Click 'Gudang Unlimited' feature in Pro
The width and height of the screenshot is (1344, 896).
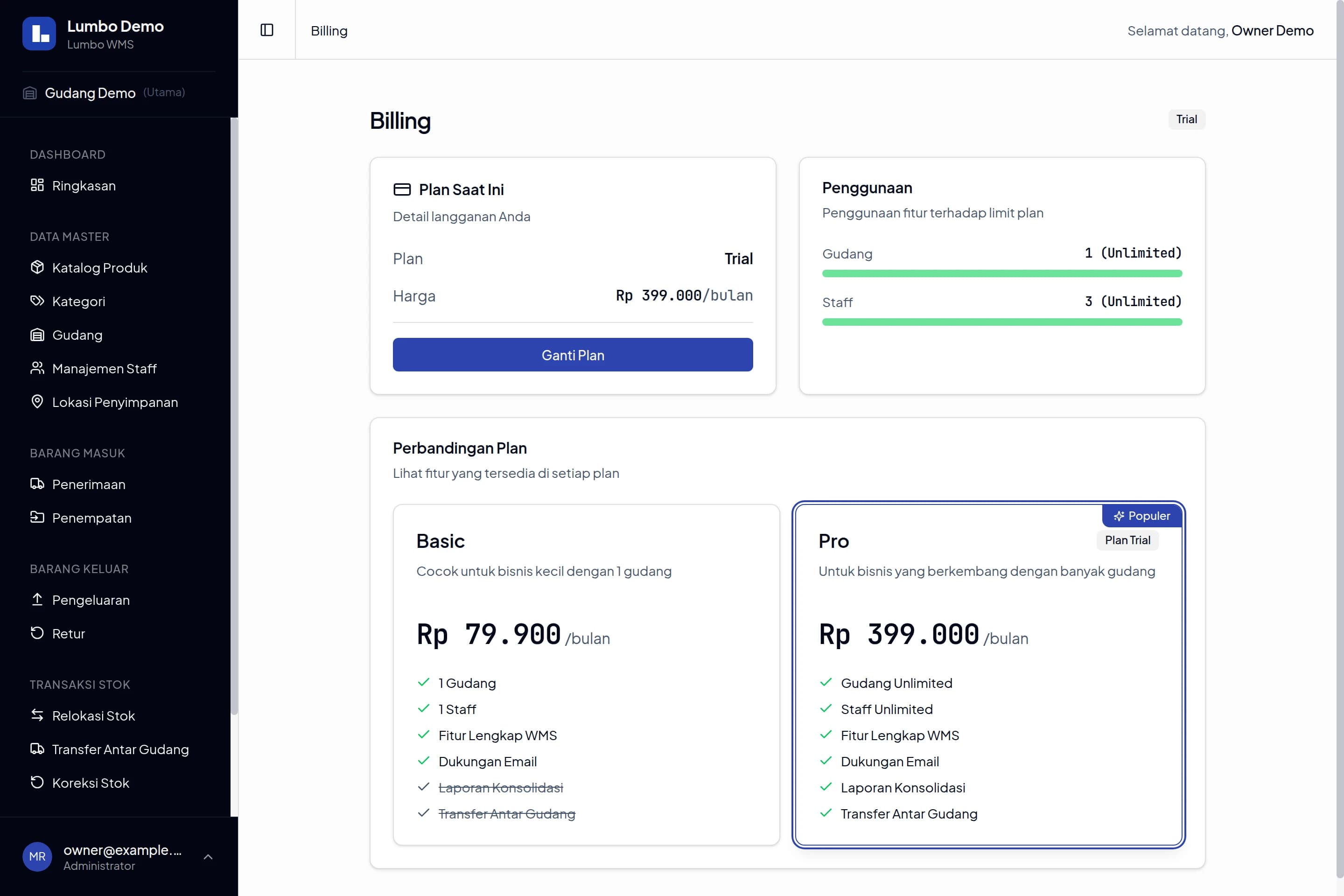click(896, 683)
